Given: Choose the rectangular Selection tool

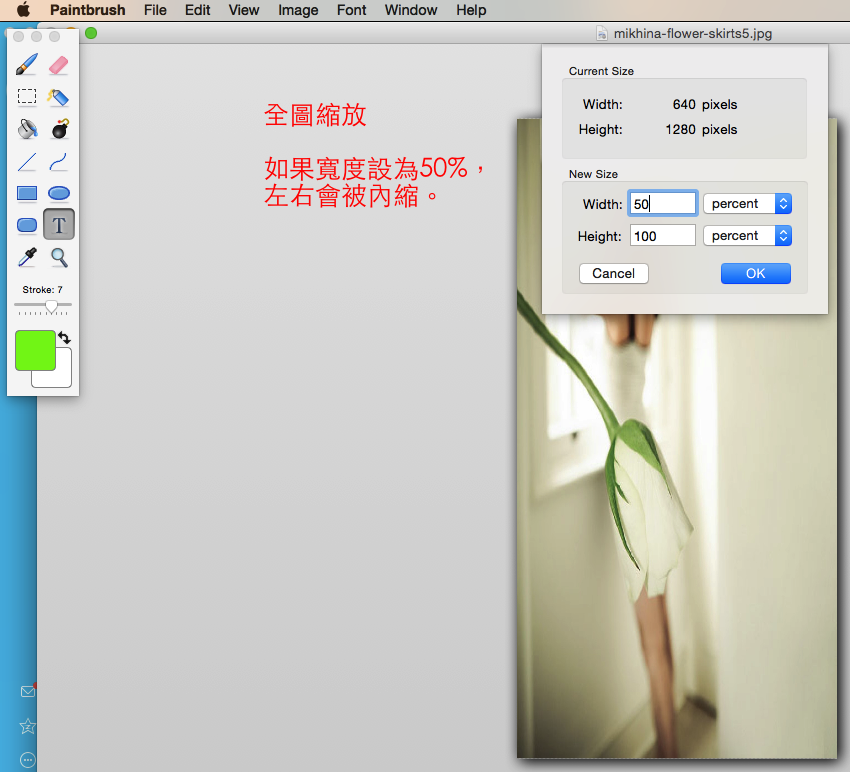Looking at the screenshot, I should [x=27, y=96].
